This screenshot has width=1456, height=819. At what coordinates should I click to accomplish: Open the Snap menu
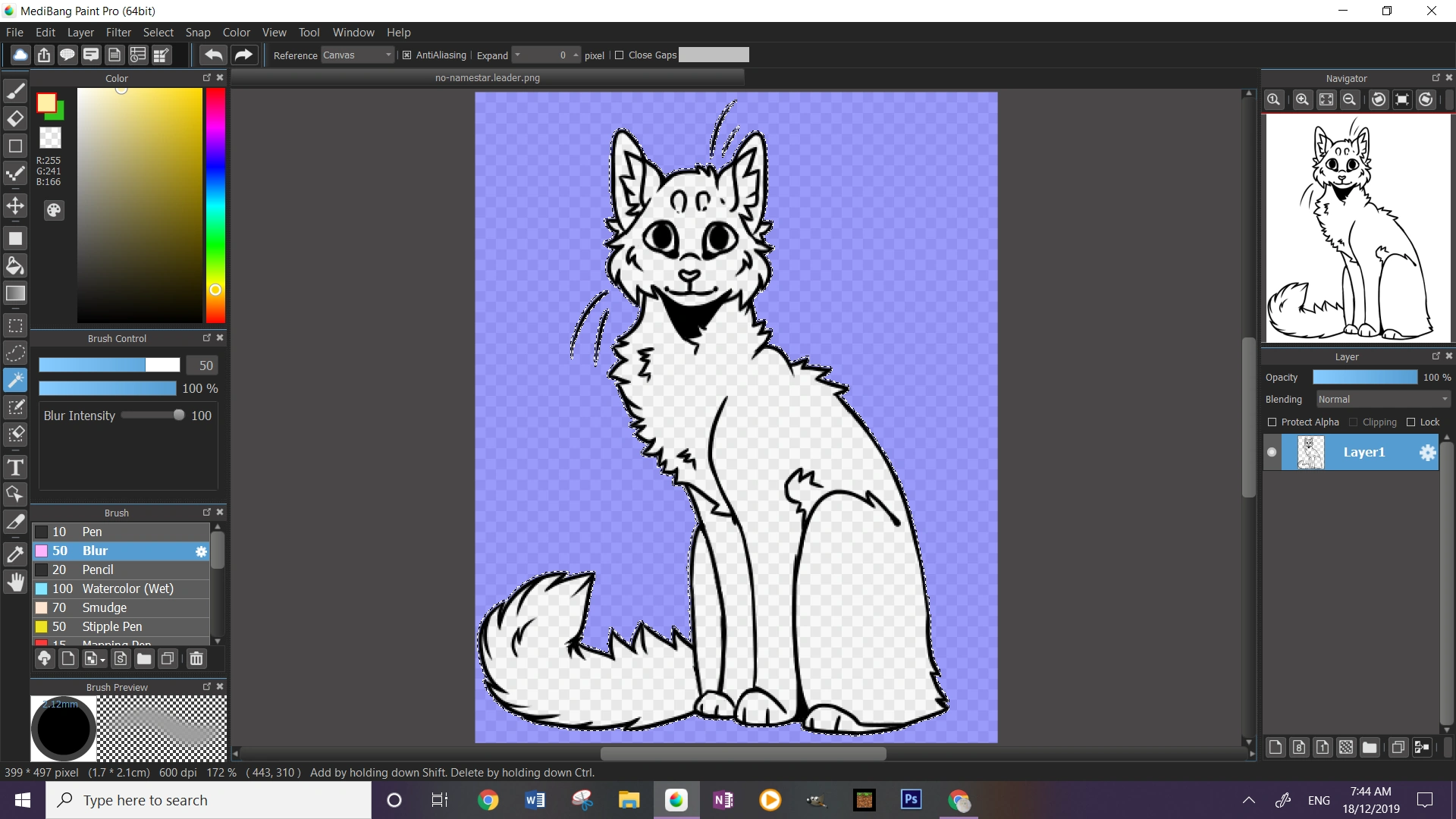click(197, 33)
